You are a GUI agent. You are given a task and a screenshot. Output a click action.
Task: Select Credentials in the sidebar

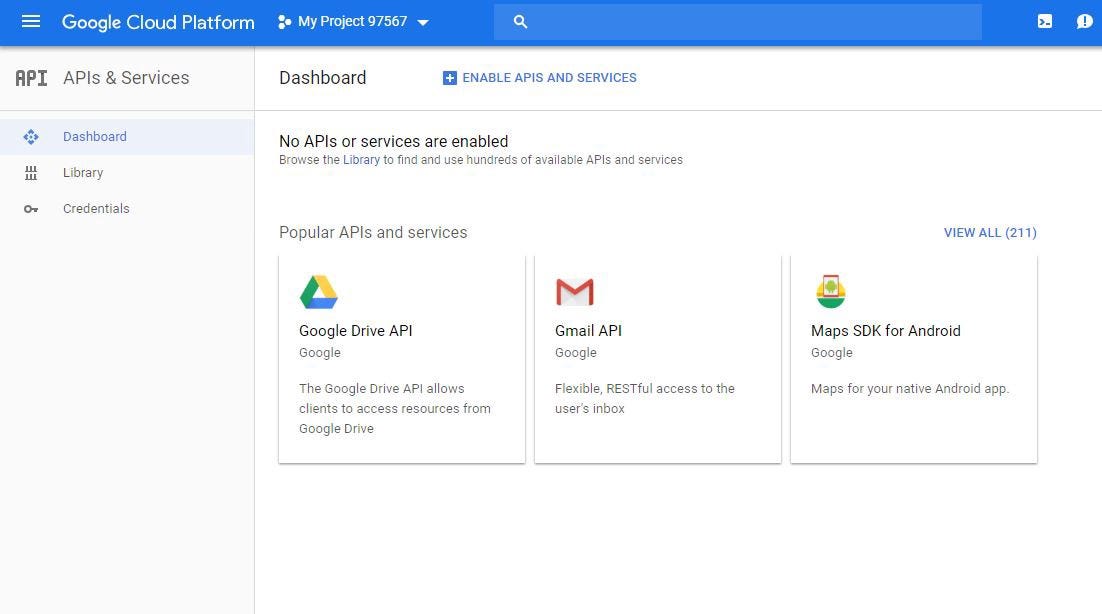[127, 209]
